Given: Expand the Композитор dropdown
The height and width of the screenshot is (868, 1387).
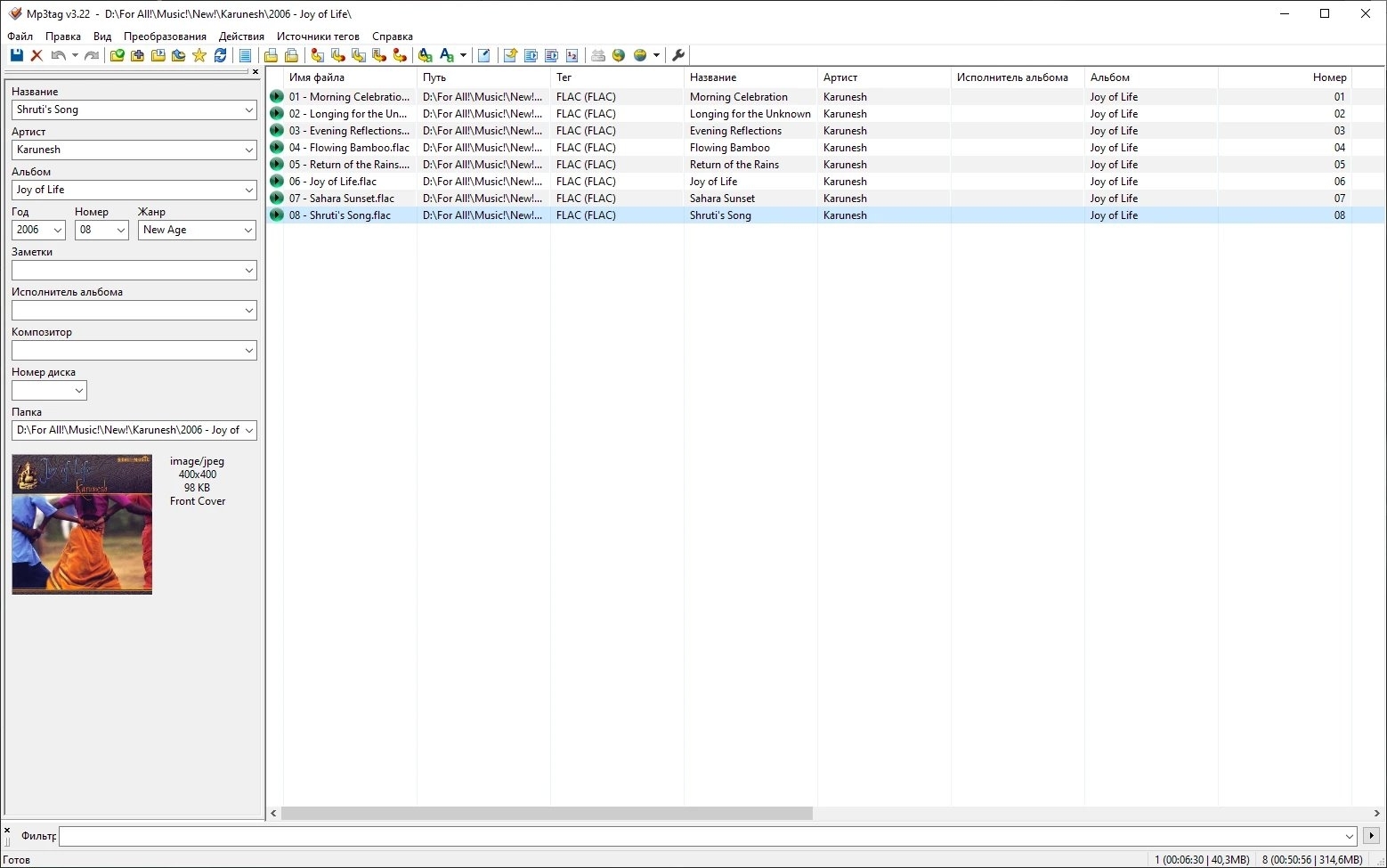Looking at the screenshot, I should coord(248,351).
